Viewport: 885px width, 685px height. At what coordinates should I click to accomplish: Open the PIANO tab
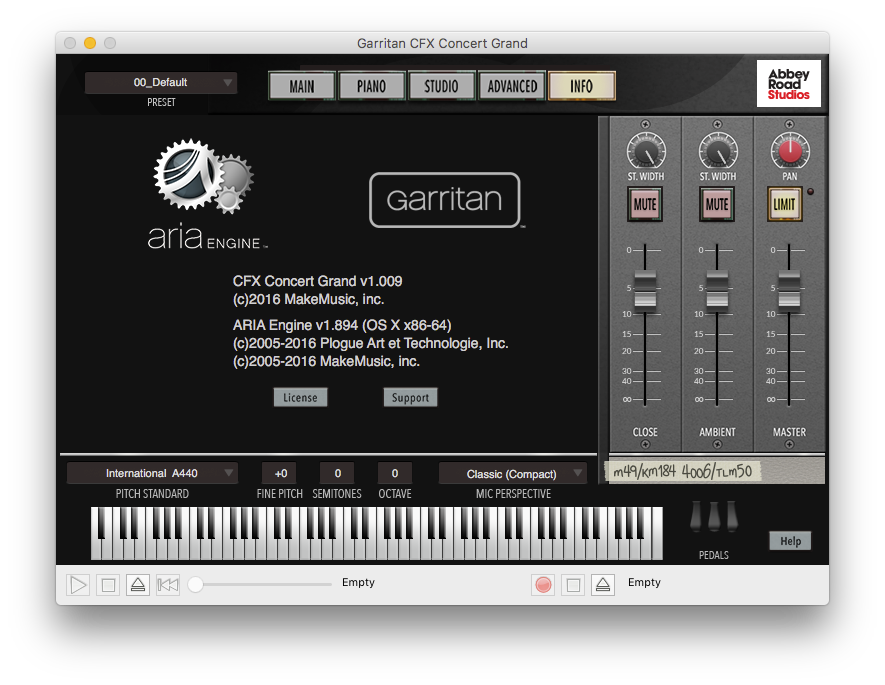(x=371, y=86)
